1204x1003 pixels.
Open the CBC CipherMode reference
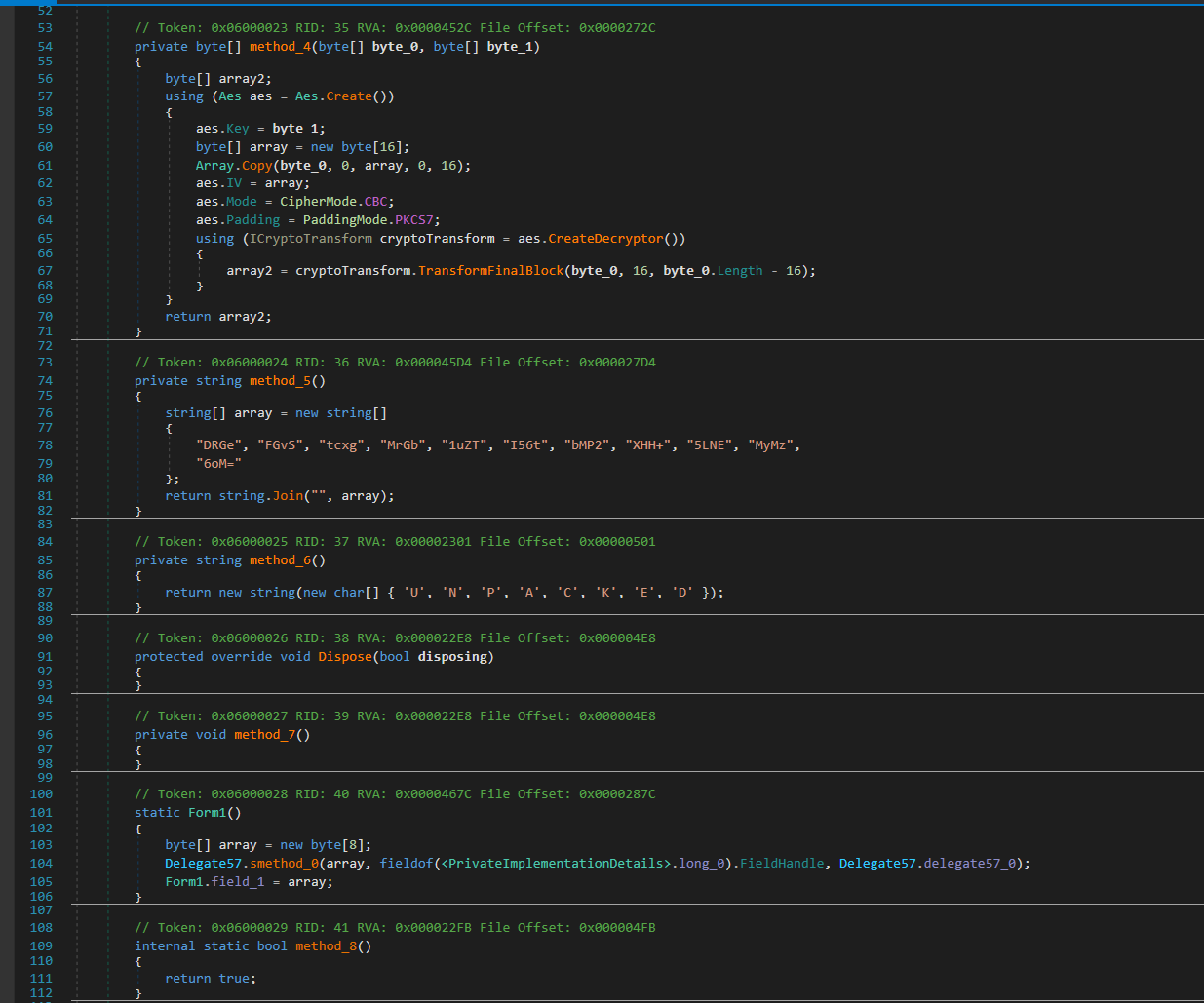375,202
